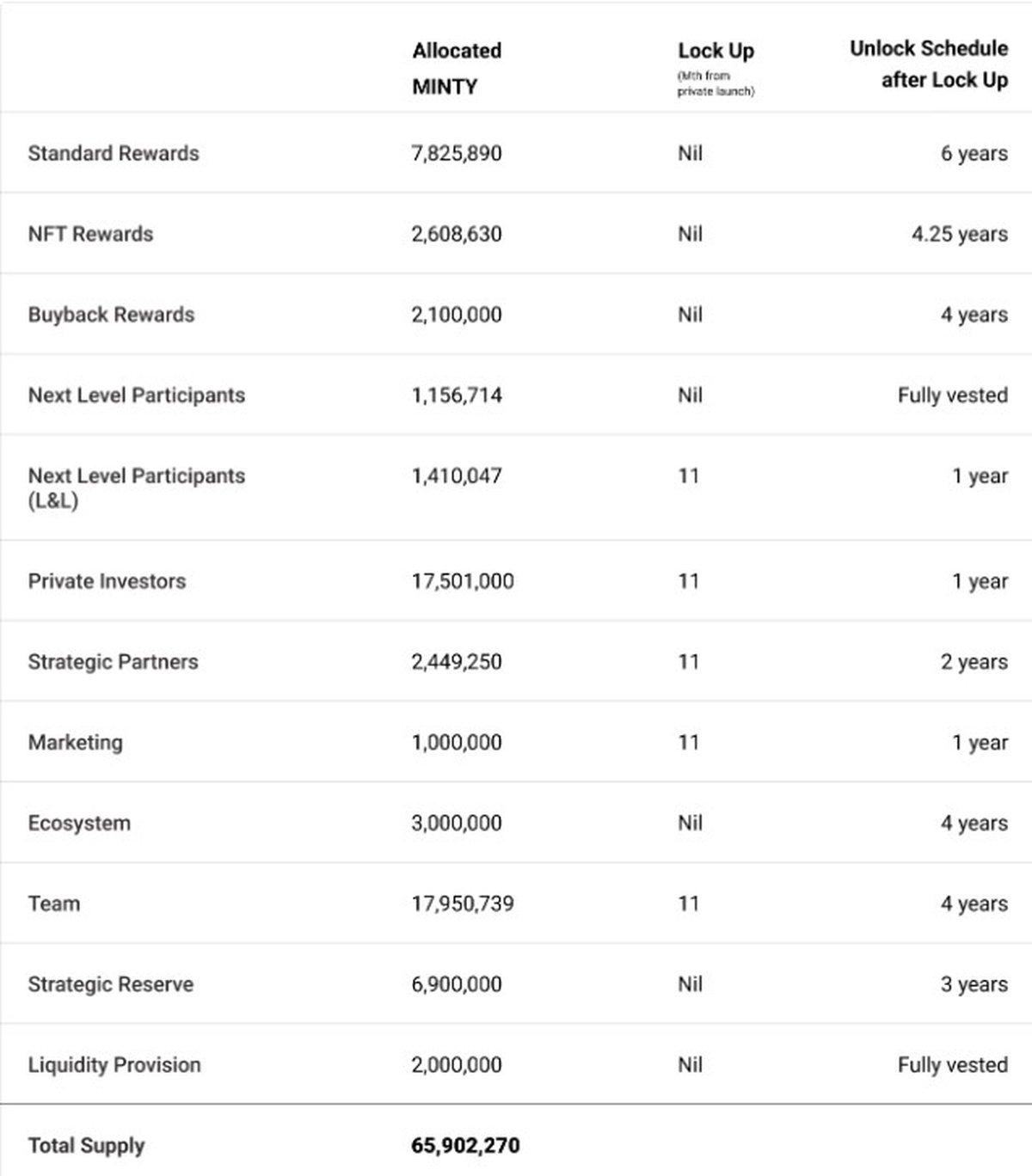The width and height of the screenshot is (1032, 1176).
Task: Select the 4.25 years unlock value
Action: point(959,234)
